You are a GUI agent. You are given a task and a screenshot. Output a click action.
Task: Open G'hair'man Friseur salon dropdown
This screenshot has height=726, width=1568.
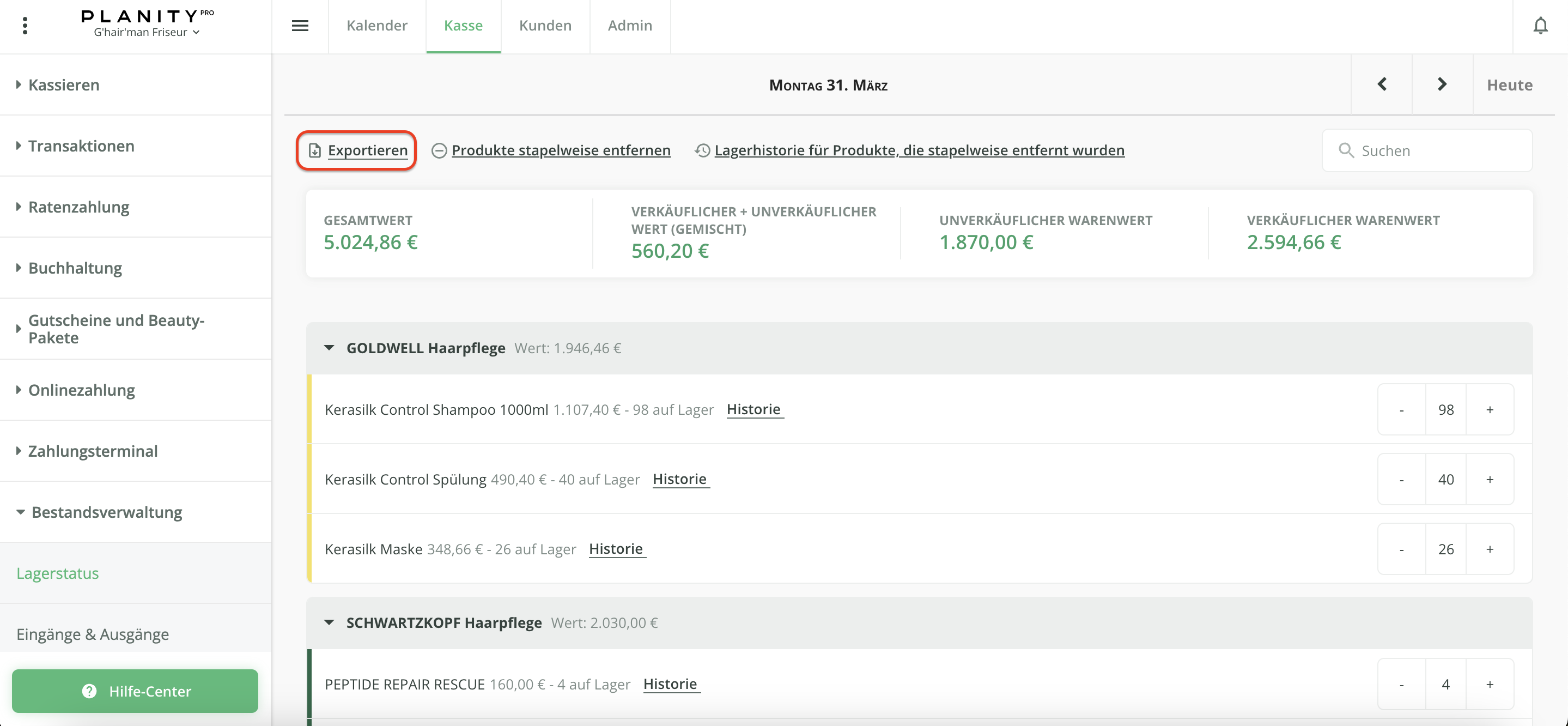pos(147,32)
